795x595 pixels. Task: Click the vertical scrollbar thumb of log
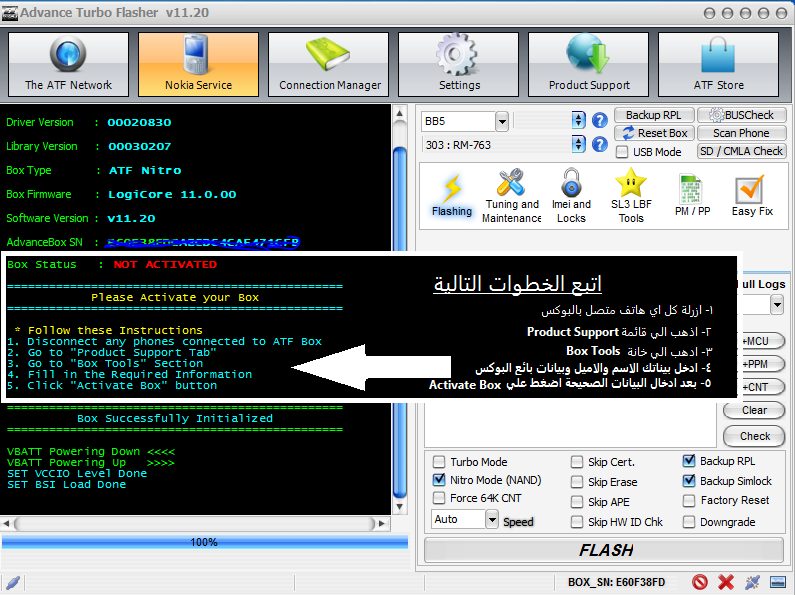(400, 322)
